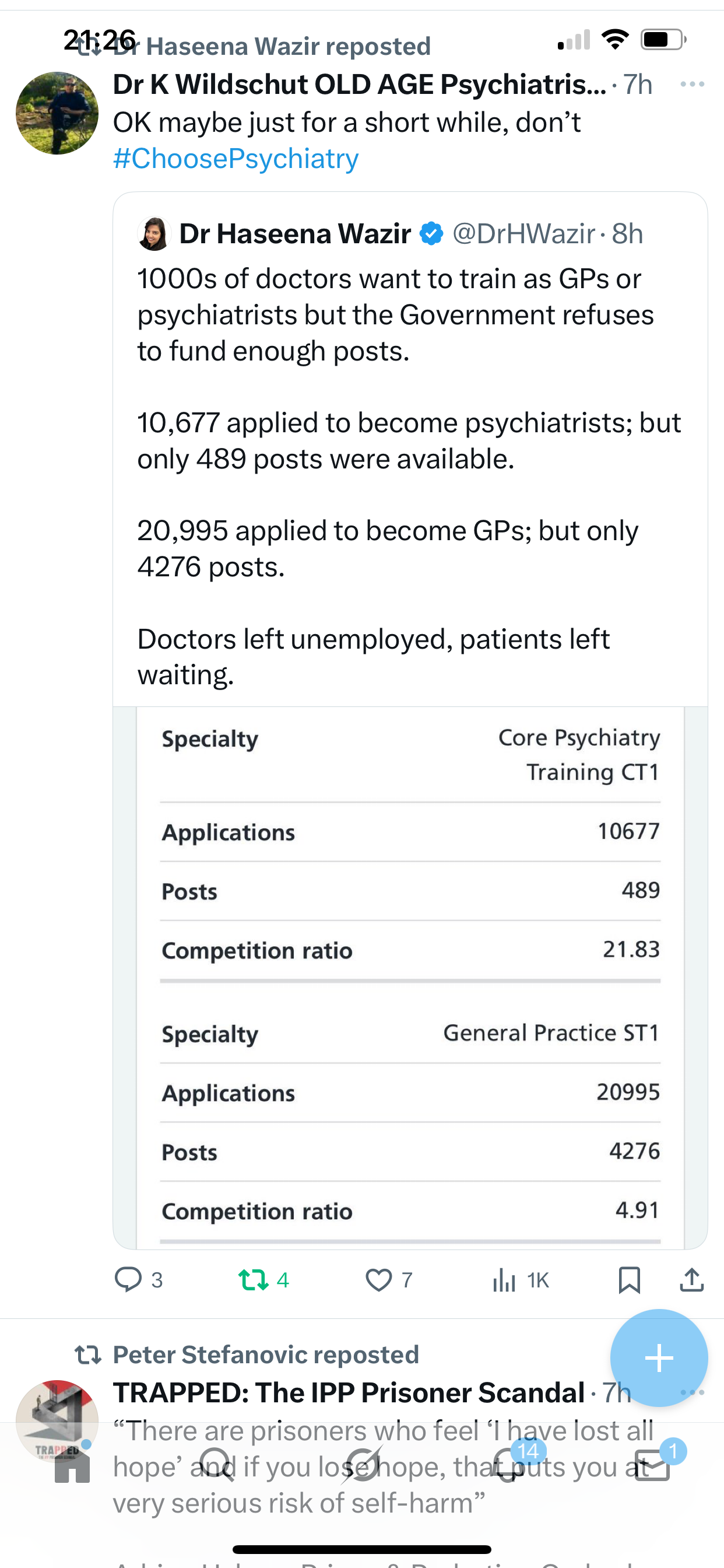
Task: Go to the Home tab
Action: 72,1466
